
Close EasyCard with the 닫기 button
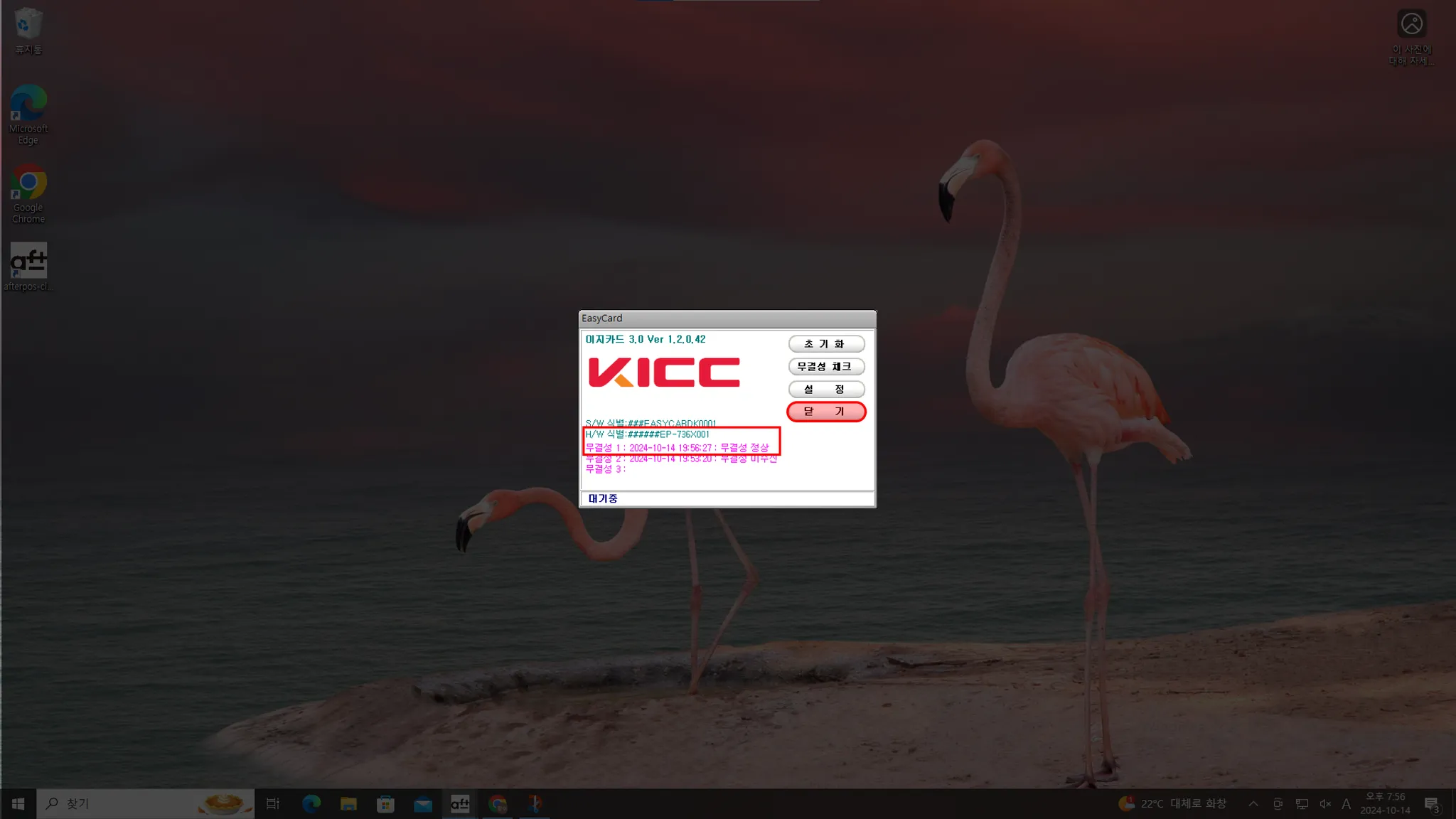pyautogui.click(x=826, y=412)
